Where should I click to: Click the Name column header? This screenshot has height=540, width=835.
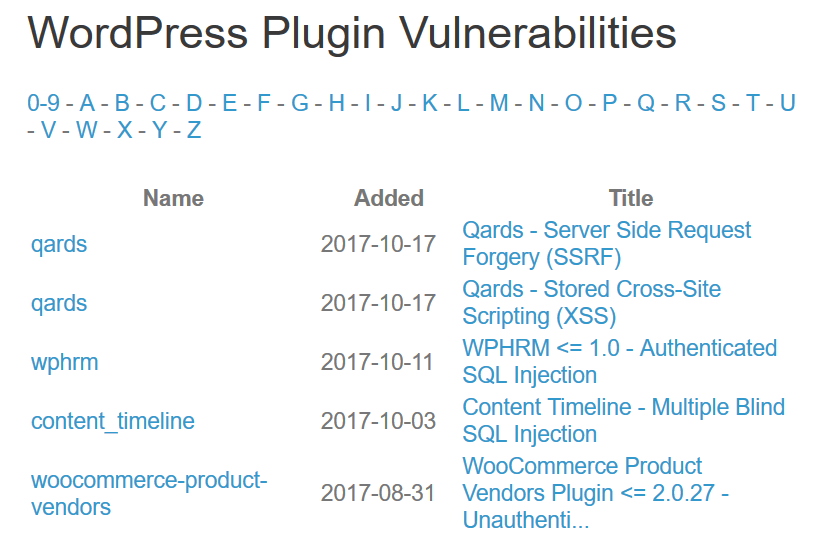pyautogui.click(x=173, y=198)
